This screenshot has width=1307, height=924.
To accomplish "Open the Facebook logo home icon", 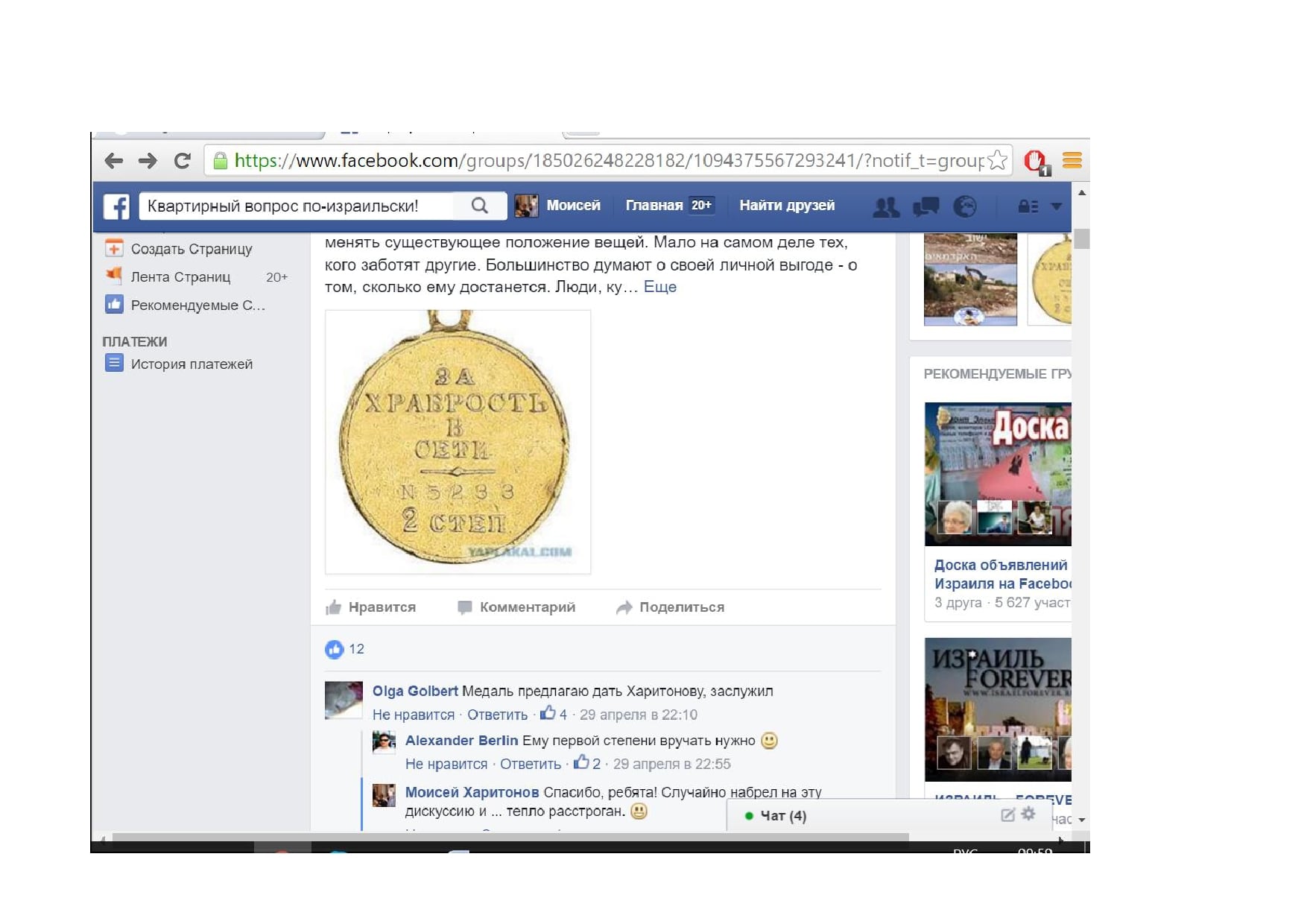I will [116, 206].
